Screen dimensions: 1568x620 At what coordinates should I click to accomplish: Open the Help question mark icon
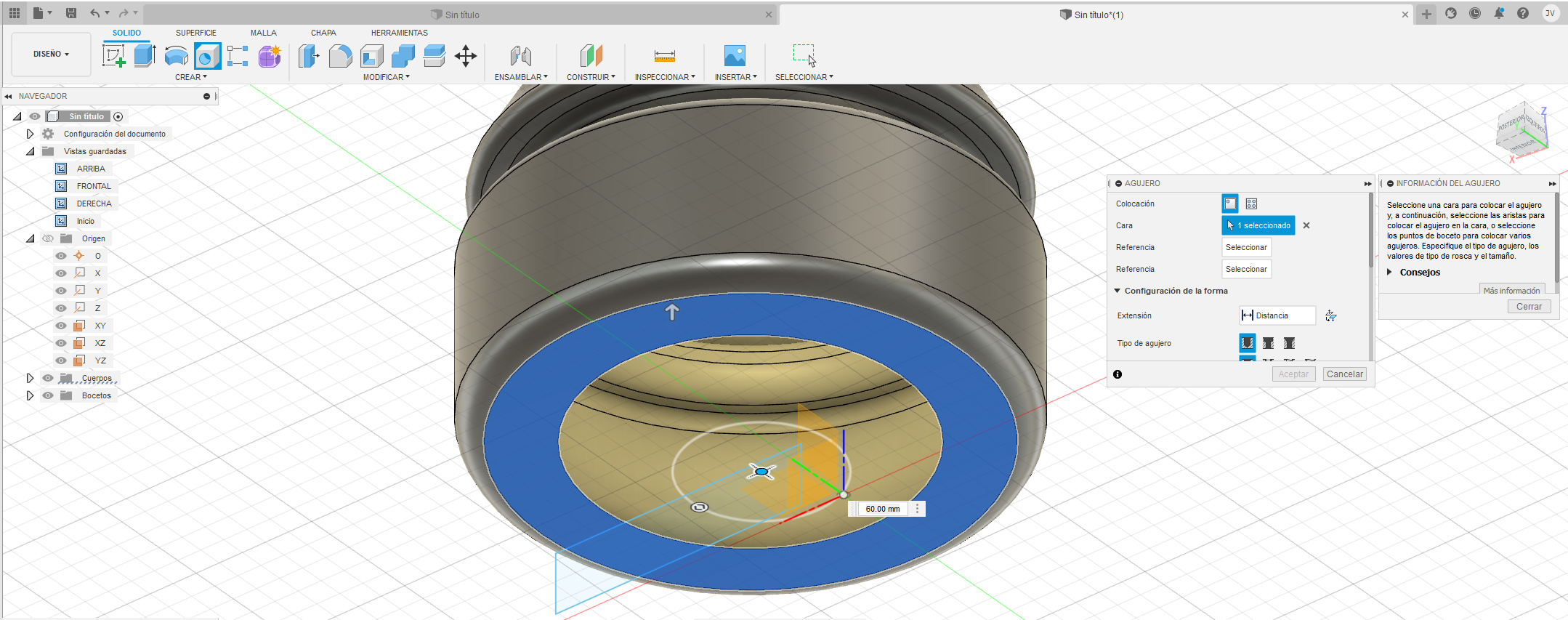point(1523,13)
